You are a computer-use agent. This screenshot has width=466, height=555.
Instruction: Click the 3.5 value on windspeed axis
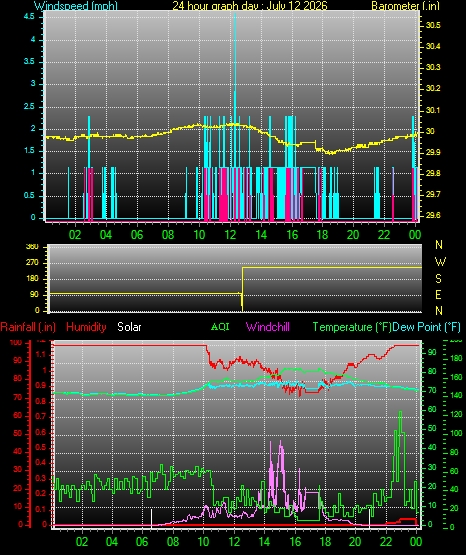pyautogui.click(x=30, y=61)
